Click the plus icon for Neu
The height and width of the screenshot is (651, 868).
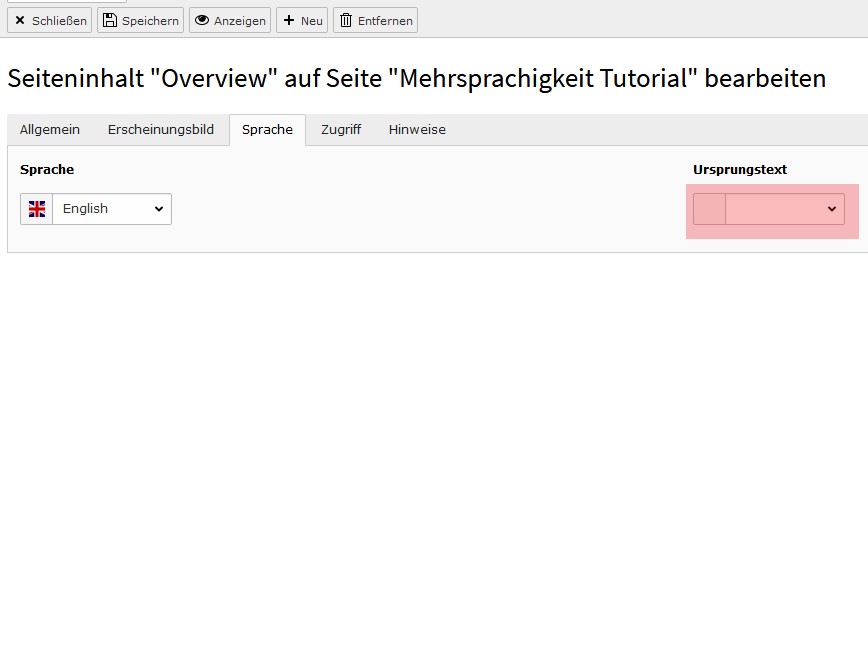tap(289, 20)
